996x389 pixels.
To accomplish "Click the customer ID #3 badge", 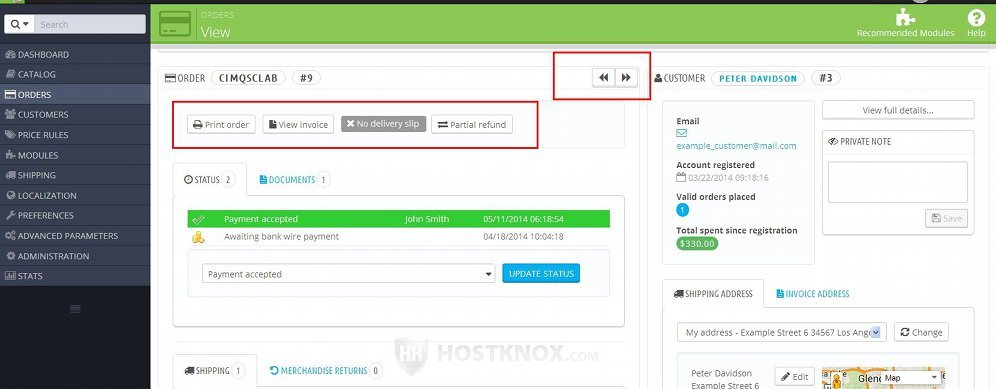I will (x=826, y=78).
